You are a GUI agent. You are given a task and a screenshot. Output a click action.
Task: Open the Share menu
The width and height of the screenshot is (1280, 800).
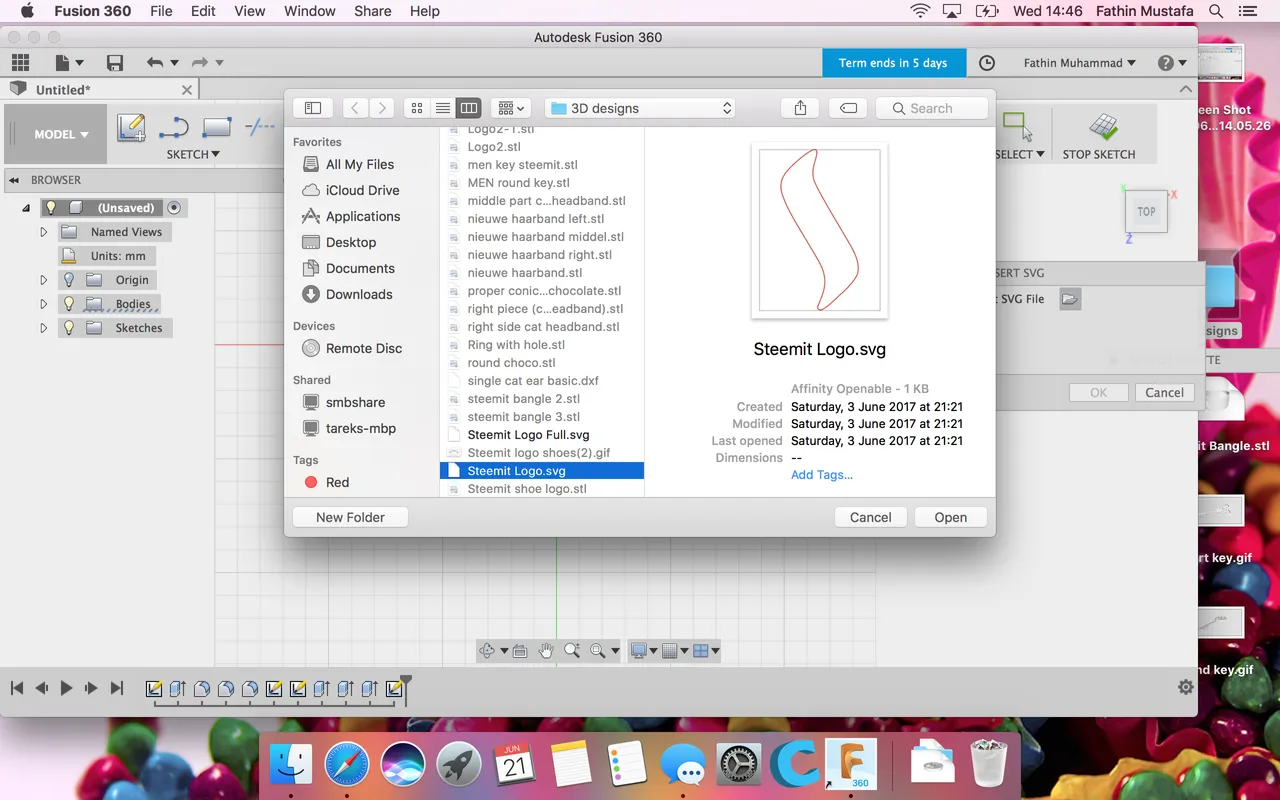point(372,11)
